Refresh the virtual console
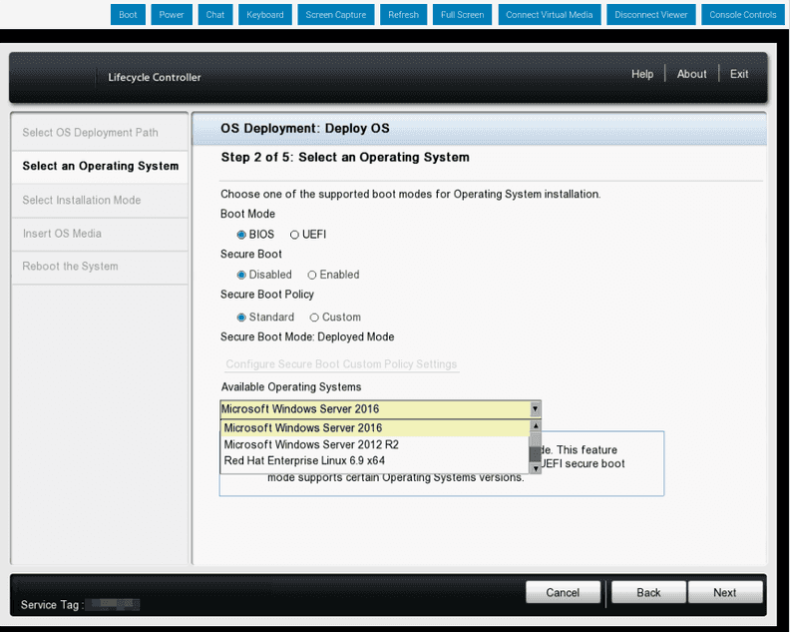790x632 pixels. tap(404, 15)
